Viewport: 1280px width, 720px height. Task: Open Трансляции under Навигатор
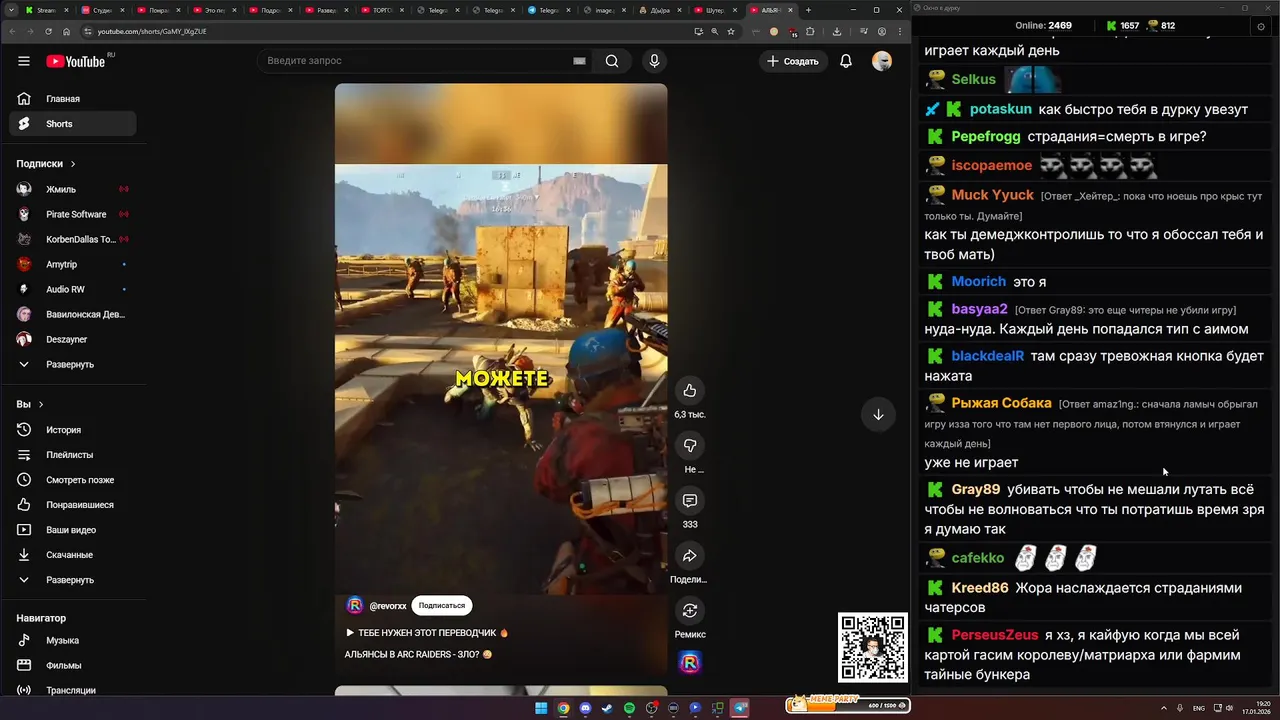pos(72,690)
